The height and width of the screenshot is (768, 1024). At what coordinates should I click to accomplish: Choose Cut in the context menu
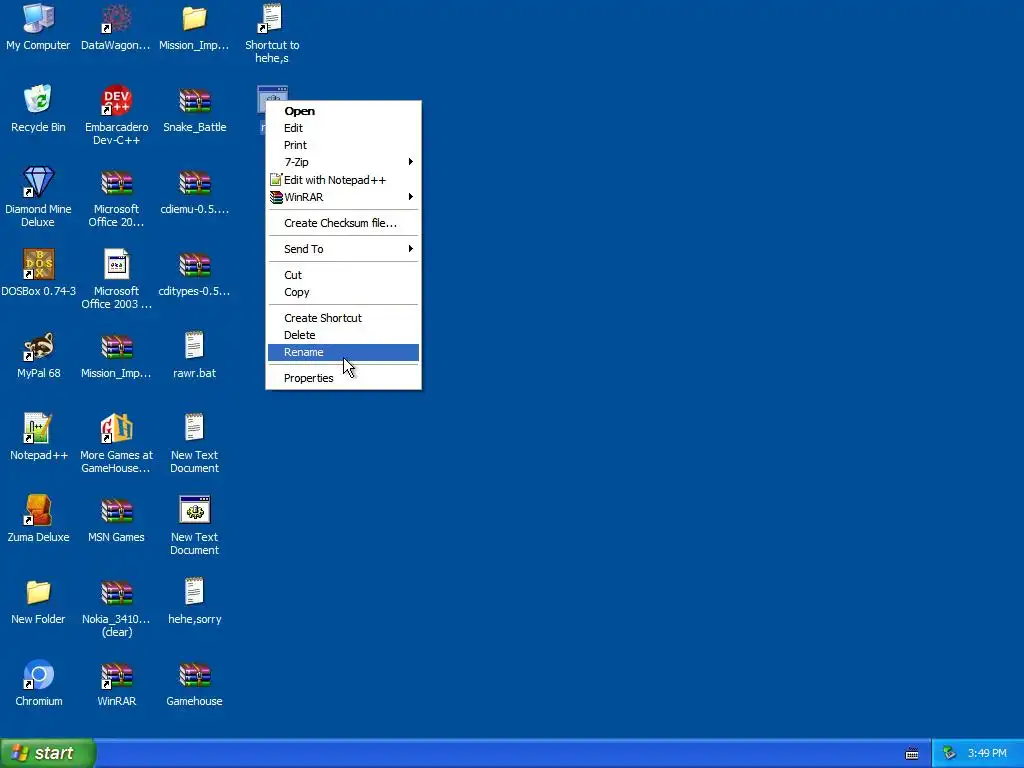tap(344, 275)
